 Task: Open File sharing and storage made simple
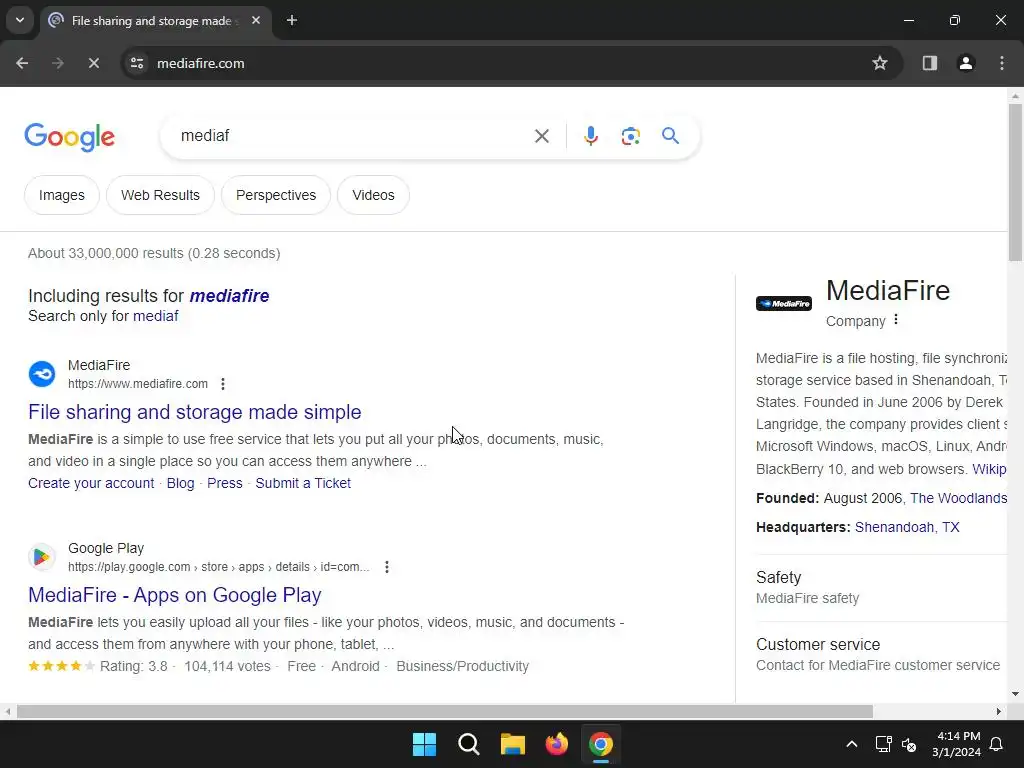click(195, 412)
